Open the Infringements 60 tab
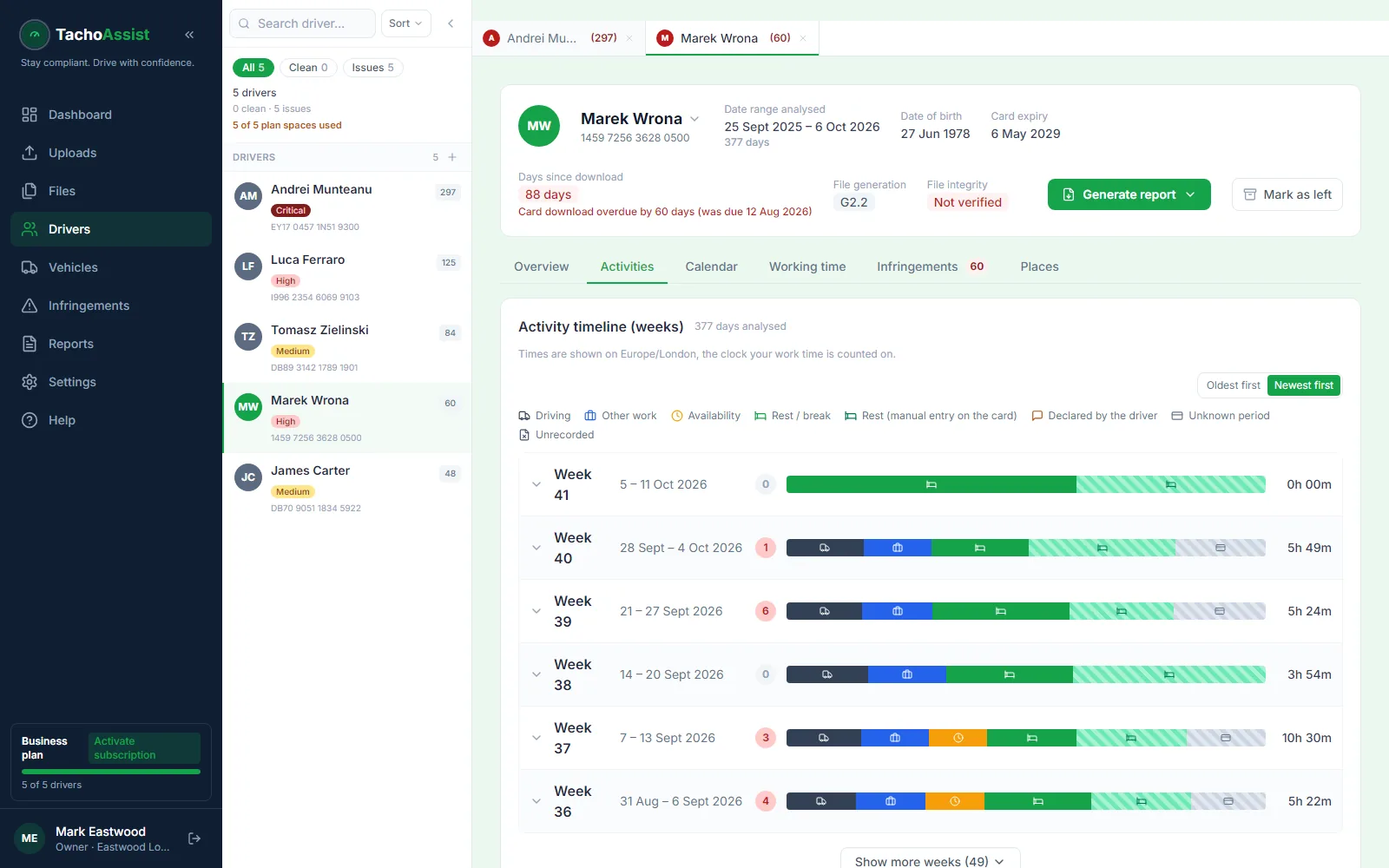Viewport: 1389px width, 868px height. 931,266
